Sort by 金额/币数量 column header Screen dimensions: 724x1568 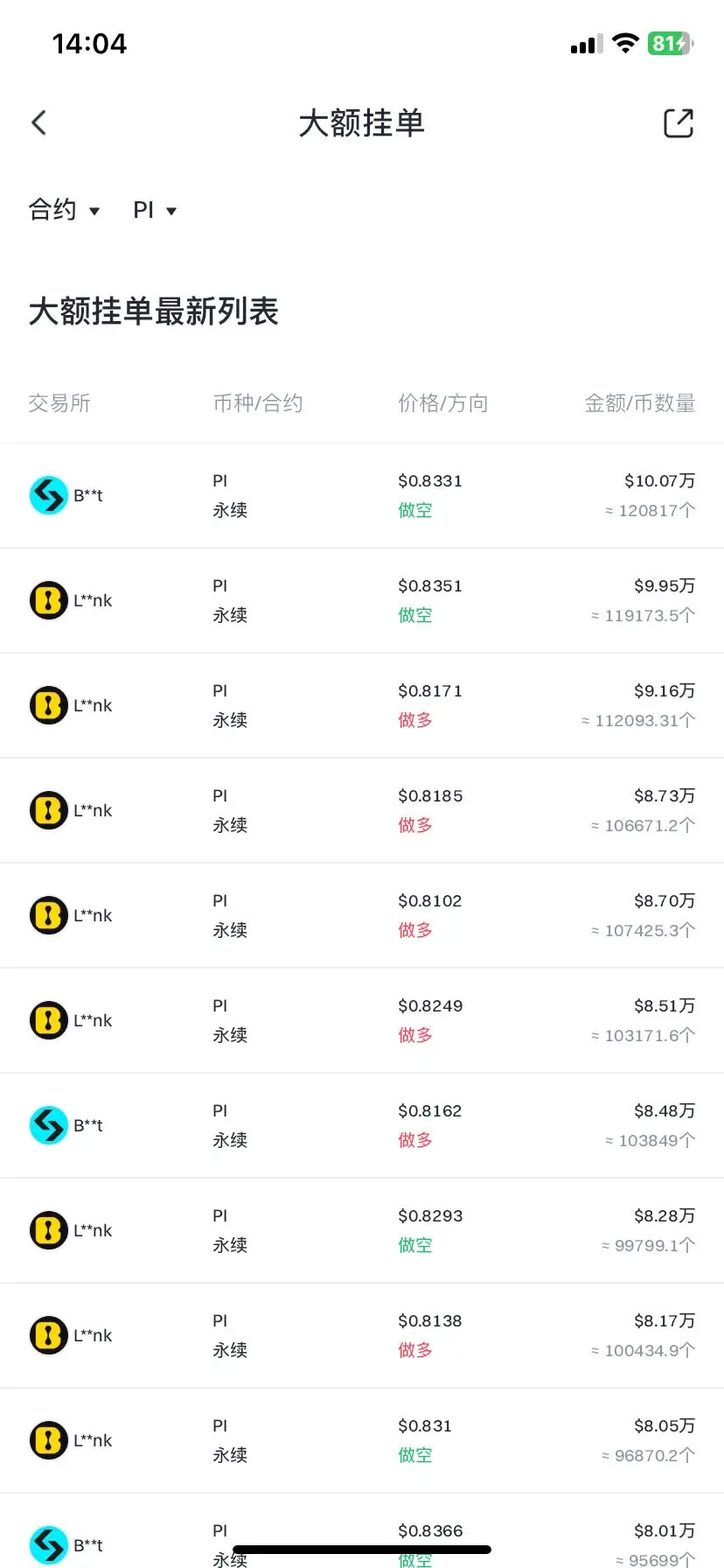[x=640, y=403]
